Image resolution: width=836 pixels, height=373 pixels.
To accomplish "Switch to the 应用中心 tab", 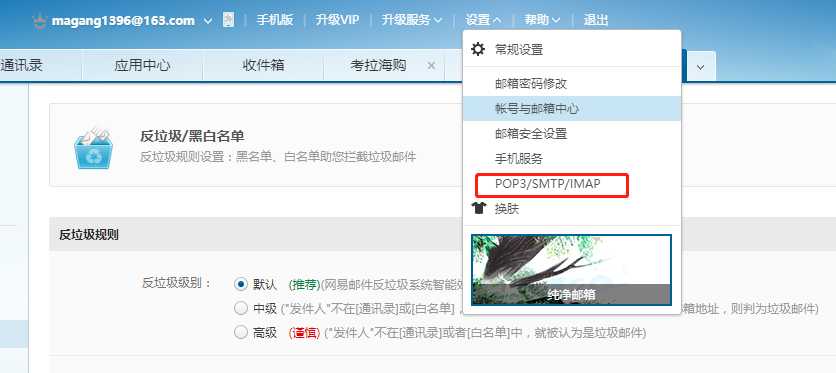I will coord(142,66).
